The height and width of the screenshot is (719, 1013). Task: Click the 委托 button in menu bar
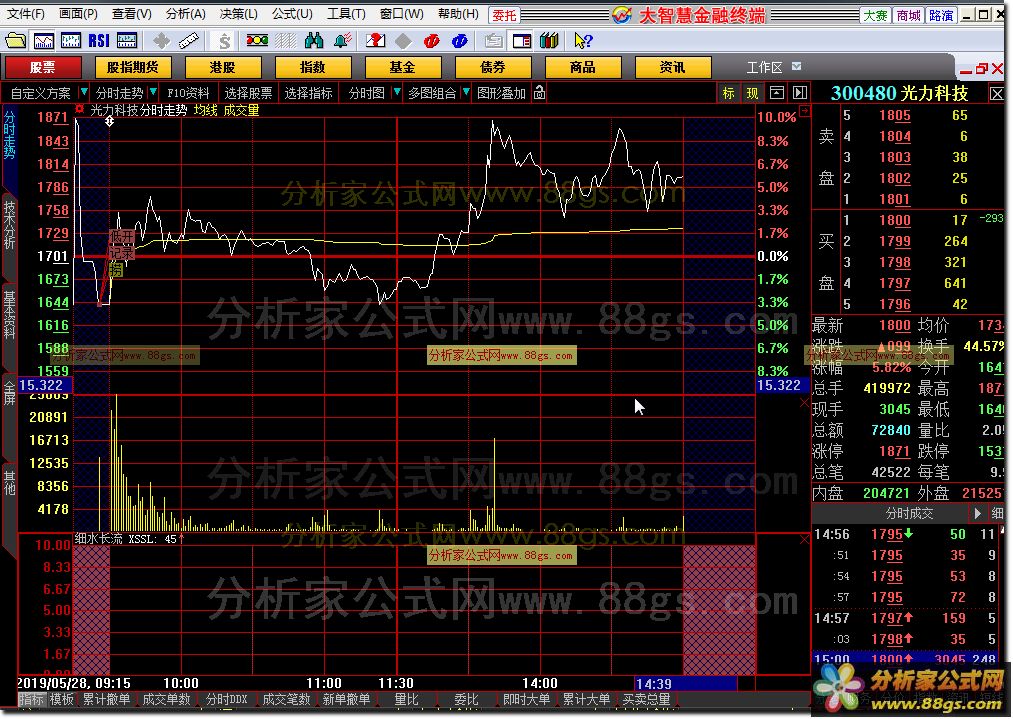[505, 14]
